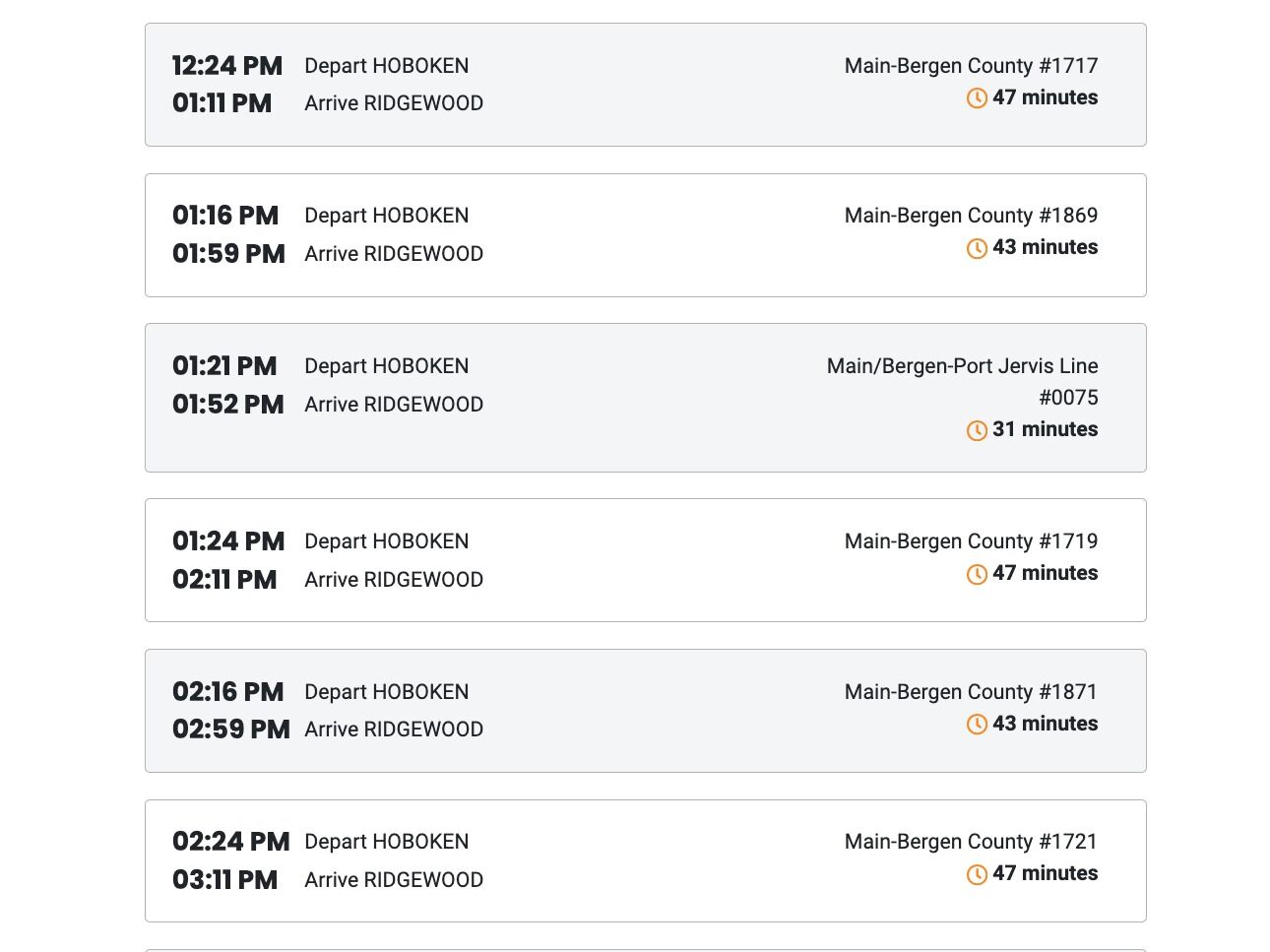
Task: Click the 03:11 PM arrival time
Action: click(x=225, y=880)
